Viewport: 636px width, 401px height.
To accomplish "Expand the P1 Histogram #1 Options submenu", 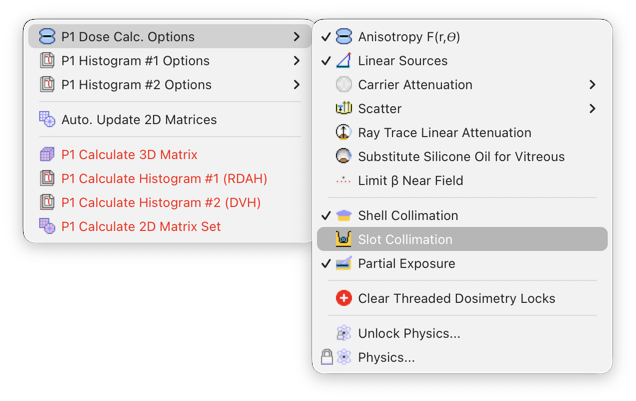I will click(297, 61).
